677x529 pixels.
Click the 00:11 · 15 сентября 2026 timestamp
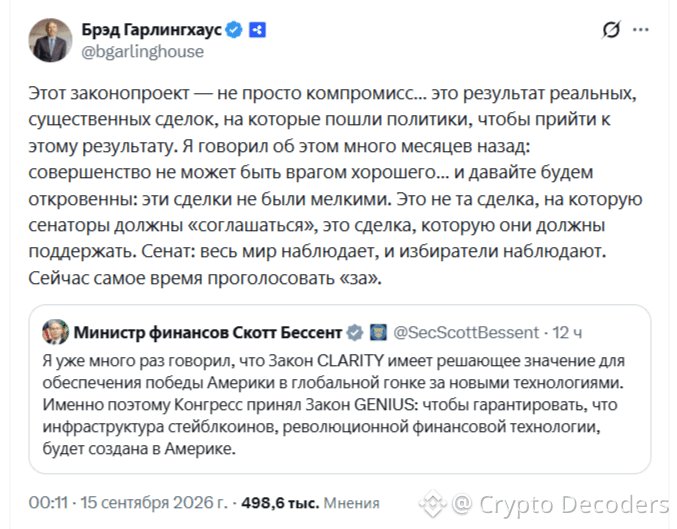[x=128, y=503]
